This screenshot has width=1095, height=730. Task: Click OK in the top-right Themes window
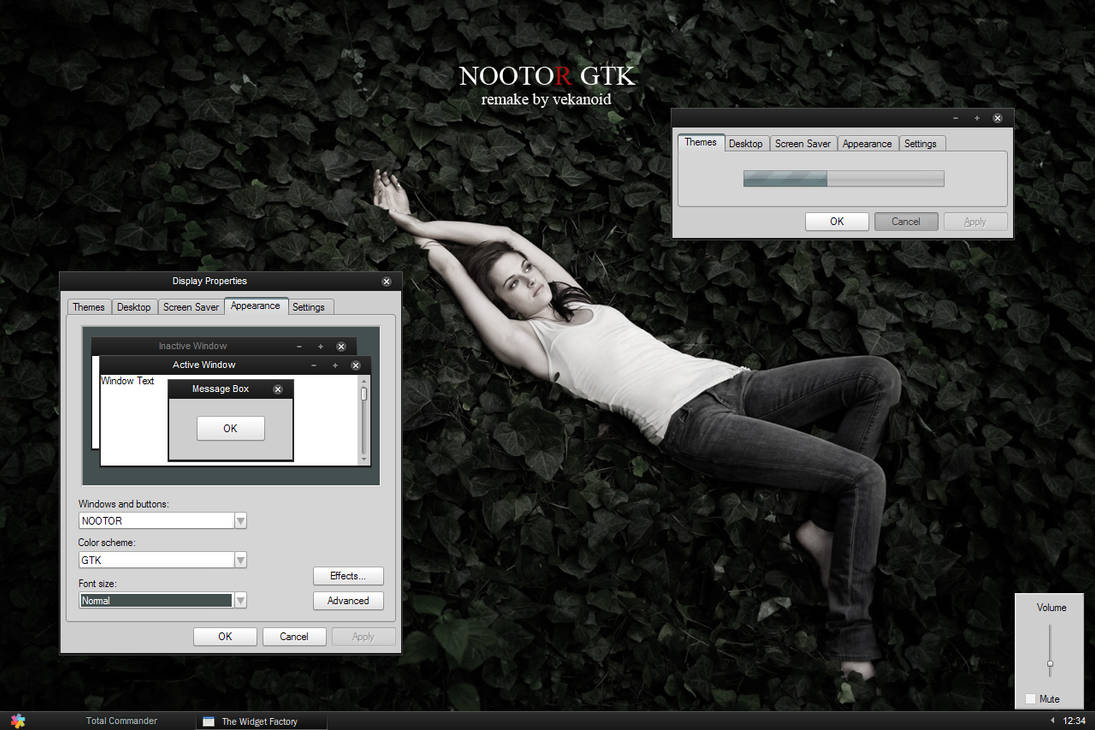click(x=837, y=221)
